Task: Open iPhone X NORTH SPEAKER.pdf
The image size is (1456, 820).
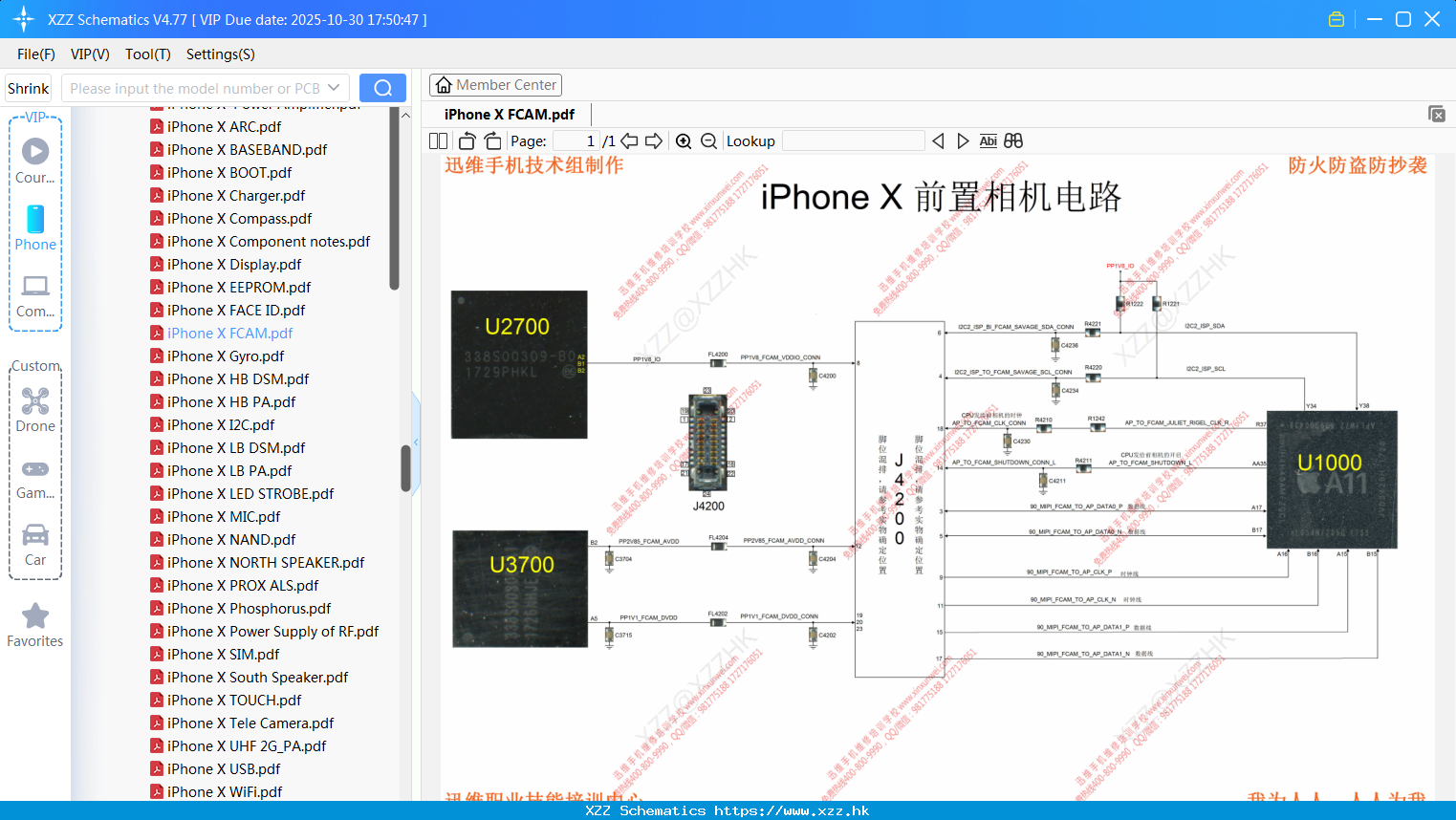Action: [266, 562]
